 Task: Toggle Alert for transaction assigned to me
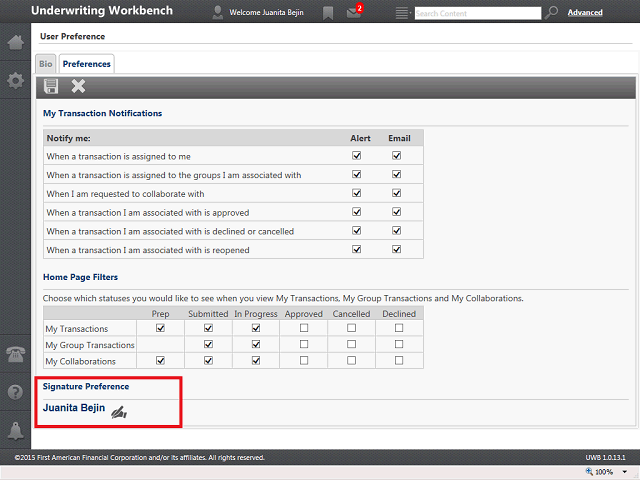[357, 156]
